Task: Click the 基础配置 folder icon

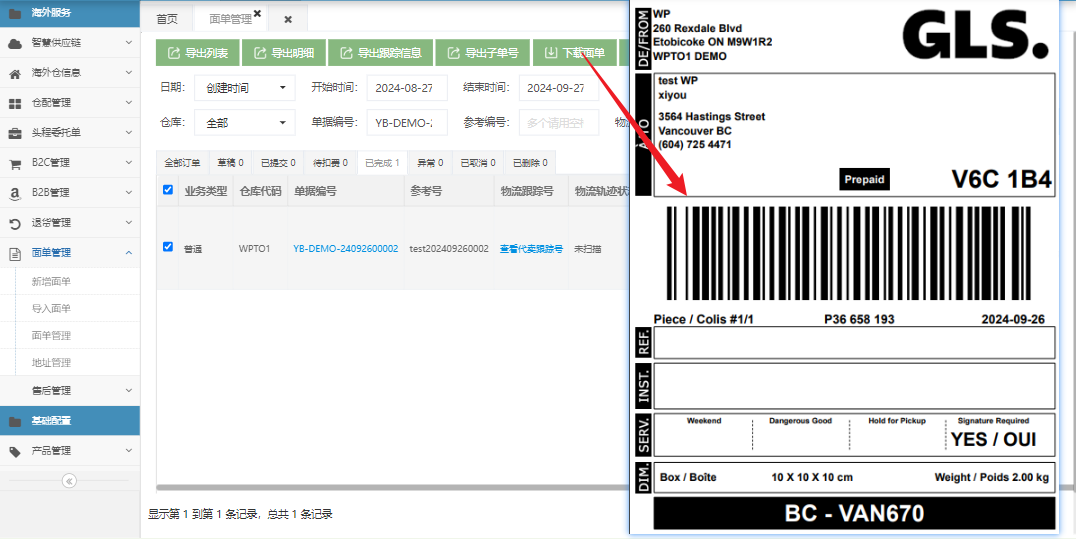Action: point(14,421)
